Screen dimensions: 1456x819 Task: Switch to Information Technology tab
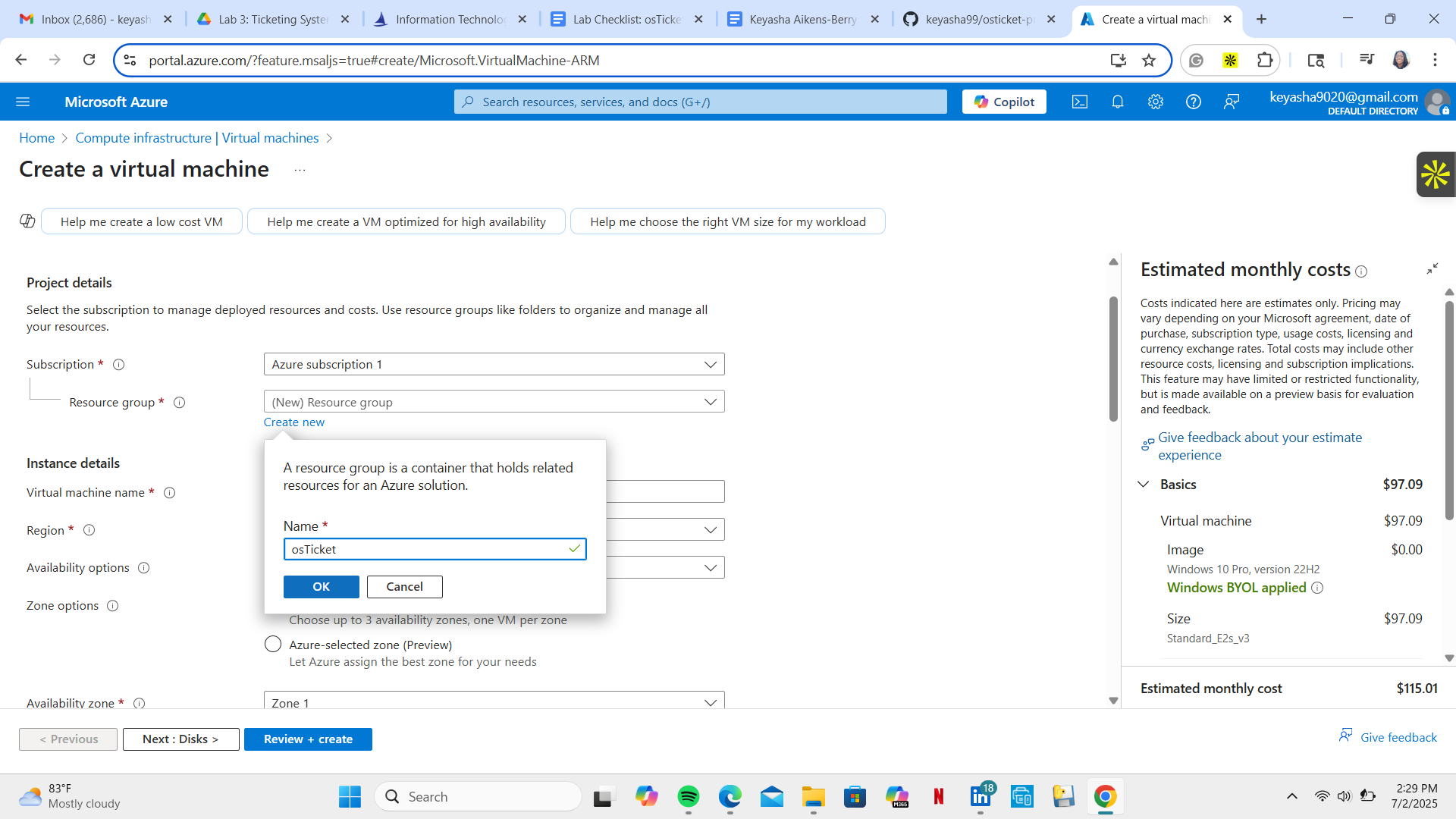click(x=450, y=19)
